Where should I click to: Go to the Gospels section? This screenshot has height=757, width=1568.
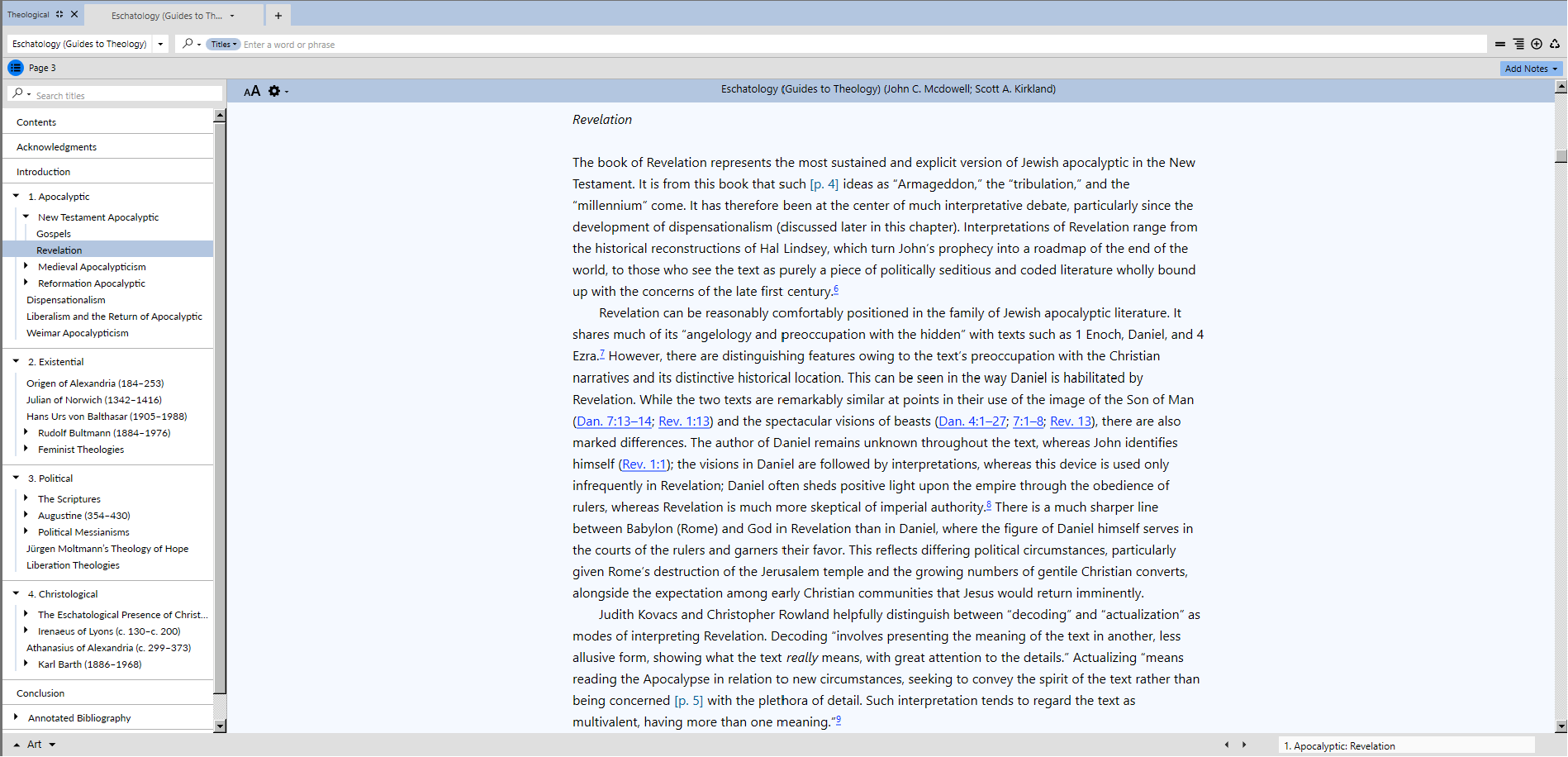[54, 234]
